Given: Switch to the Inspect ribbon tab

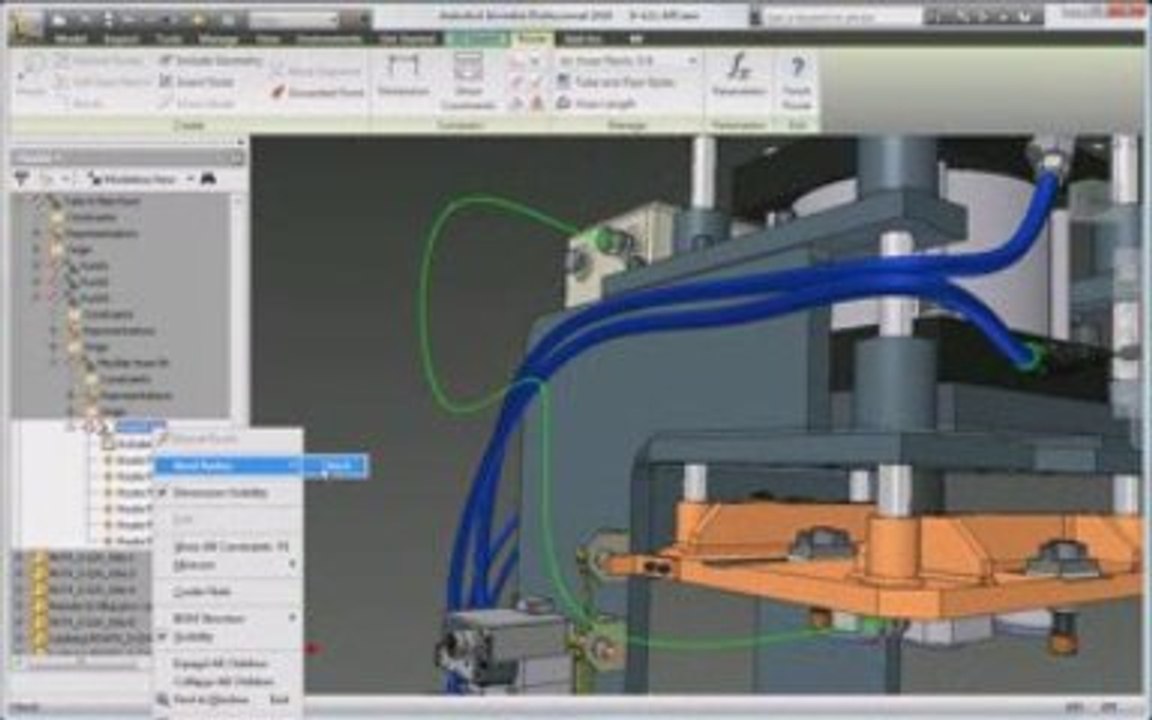Looking at the screenshot, I should coord(121,39).
